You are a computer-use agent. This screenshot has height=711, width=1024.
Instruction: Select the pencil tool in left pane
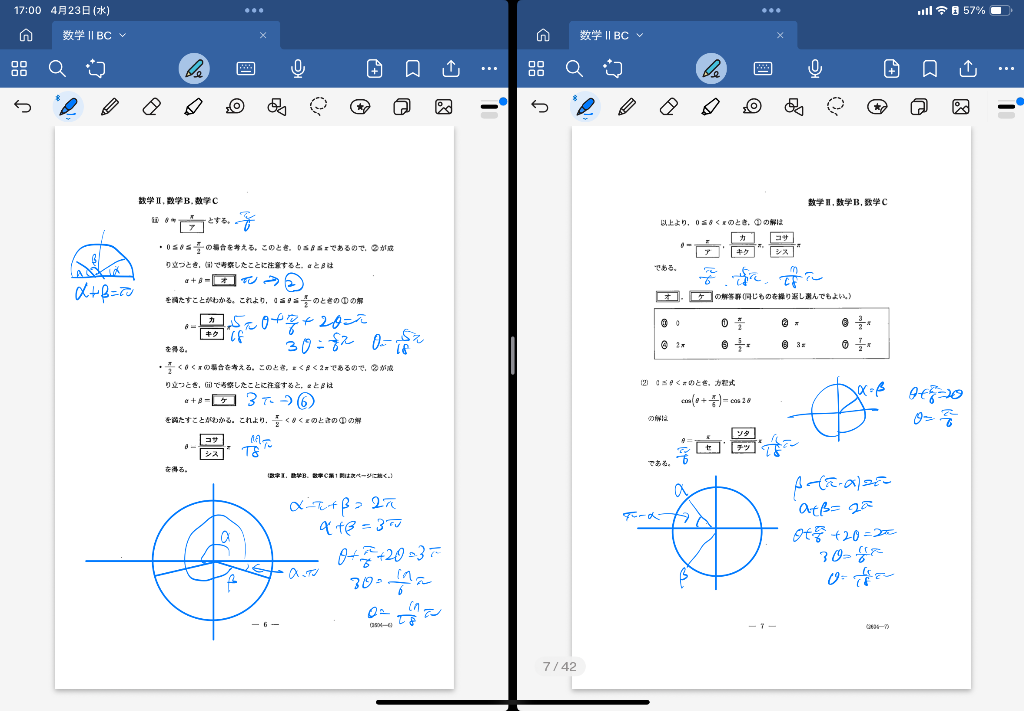[110, 106]
